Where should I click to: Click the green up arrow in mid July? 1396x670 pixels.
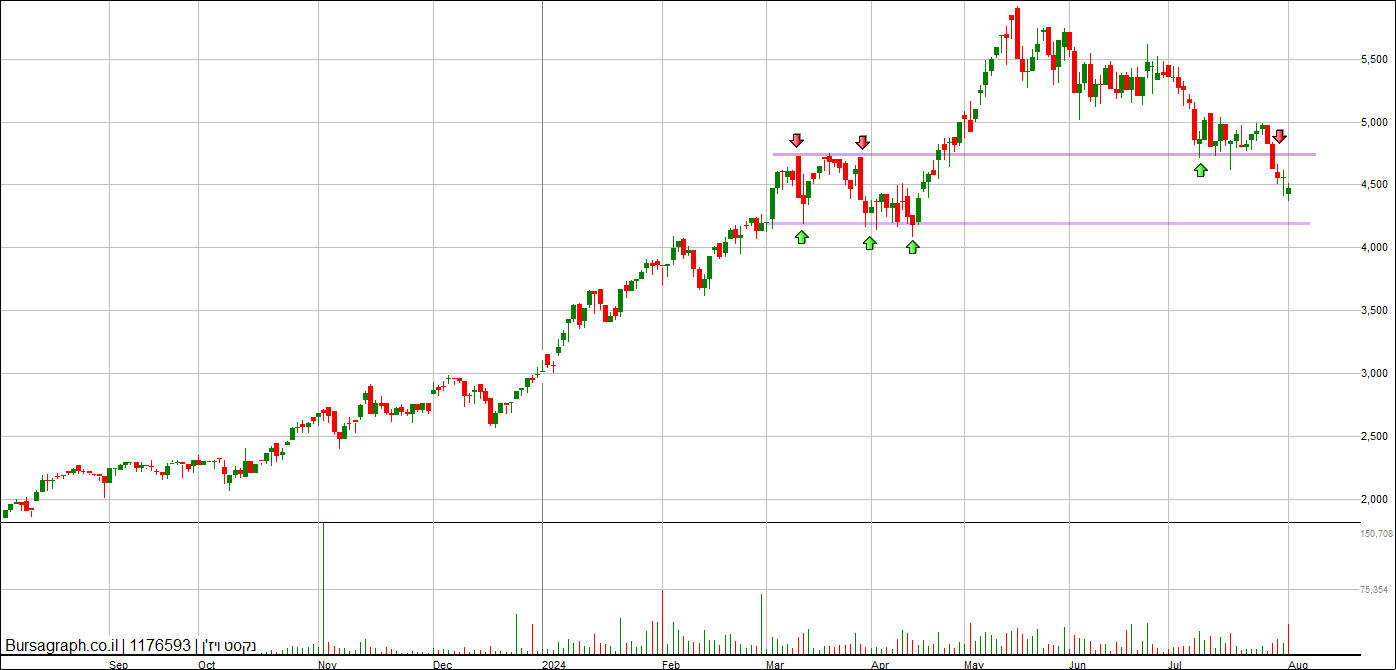point(1201,170)
